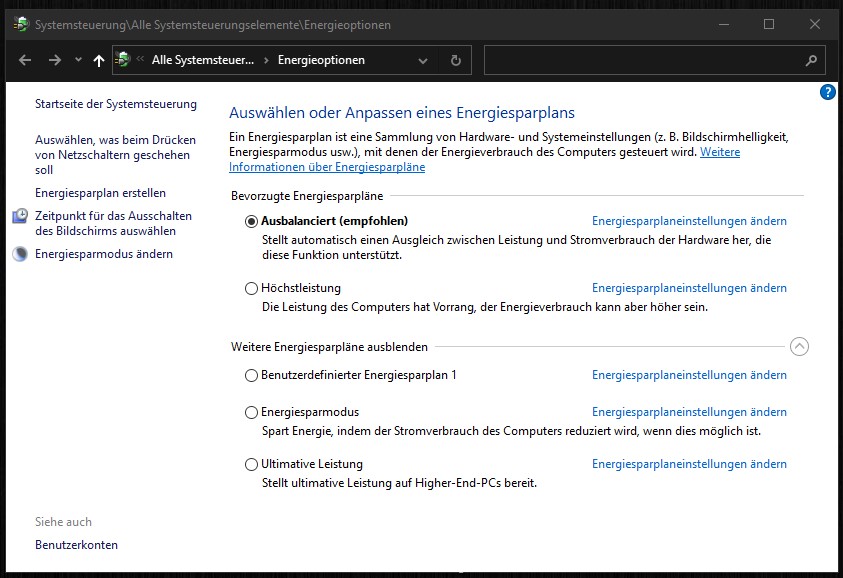843x578 pixels.
Task: Change plan settings for Benutzerdefinierter Energiesparplan 1
Action: [689, 375]
